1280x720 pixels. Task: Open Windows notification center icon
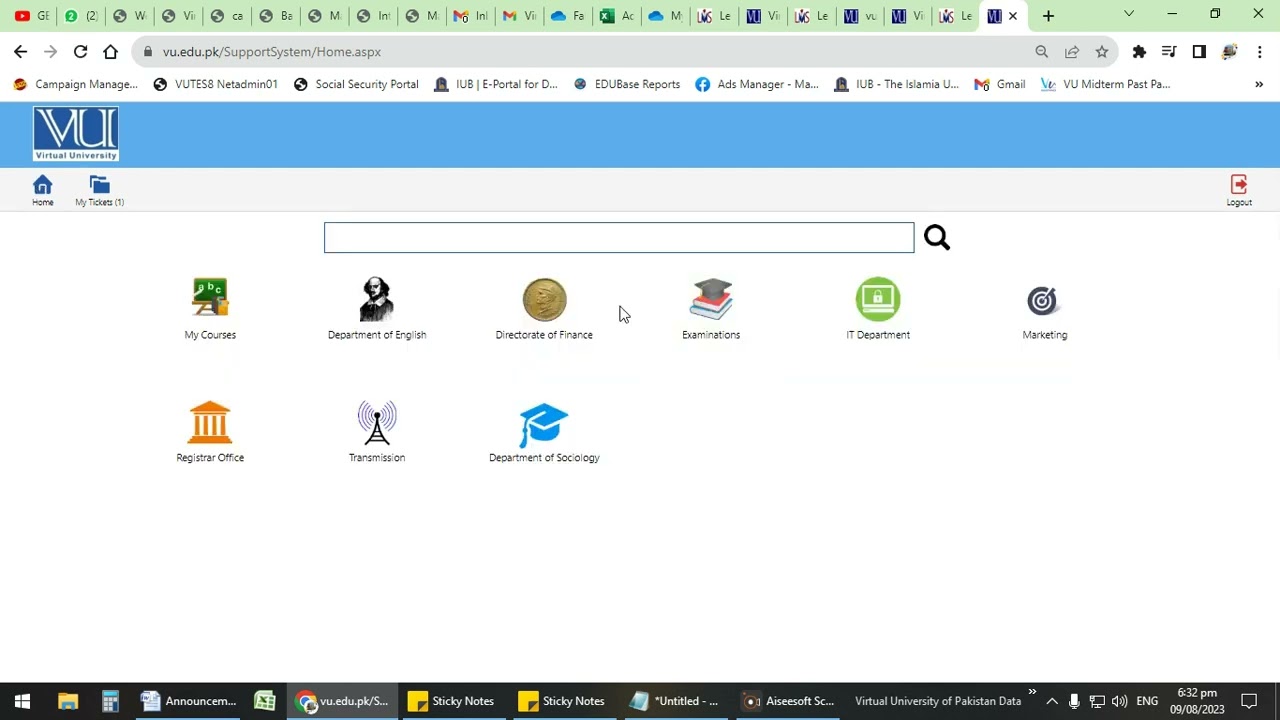click(1249, 701)
